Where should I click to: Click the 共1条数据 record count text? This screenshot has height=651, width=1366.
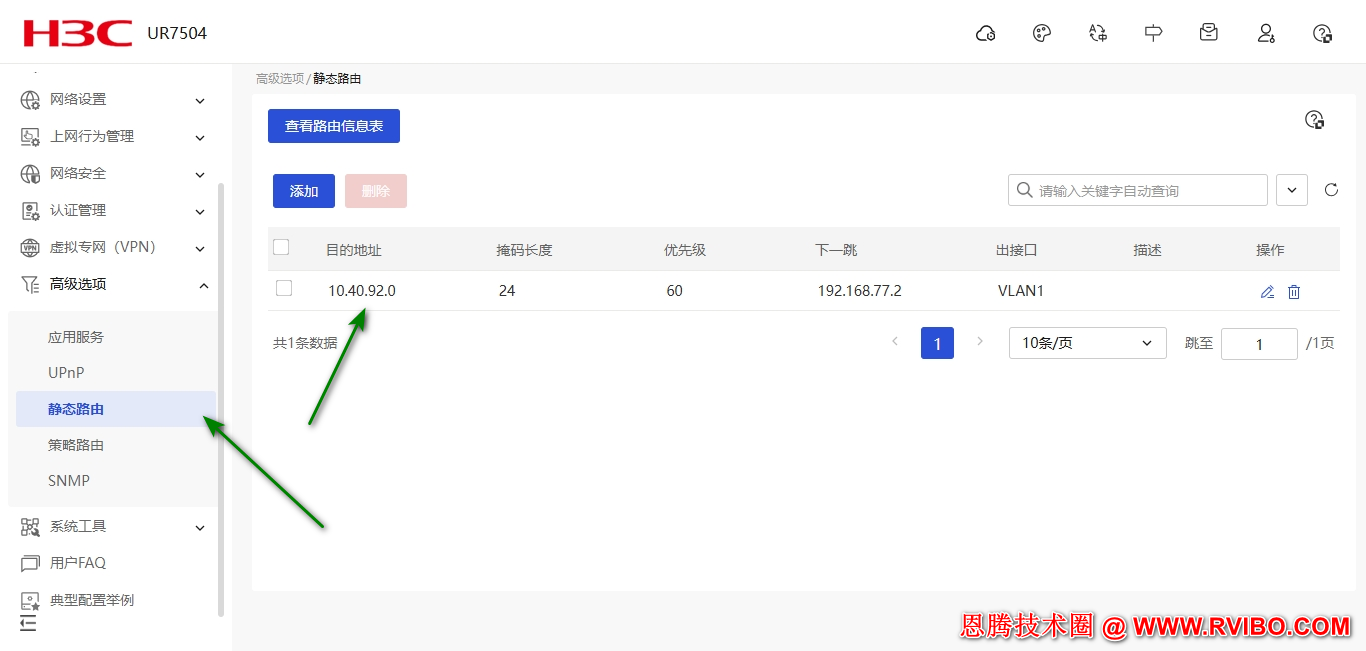coord(305,343)
